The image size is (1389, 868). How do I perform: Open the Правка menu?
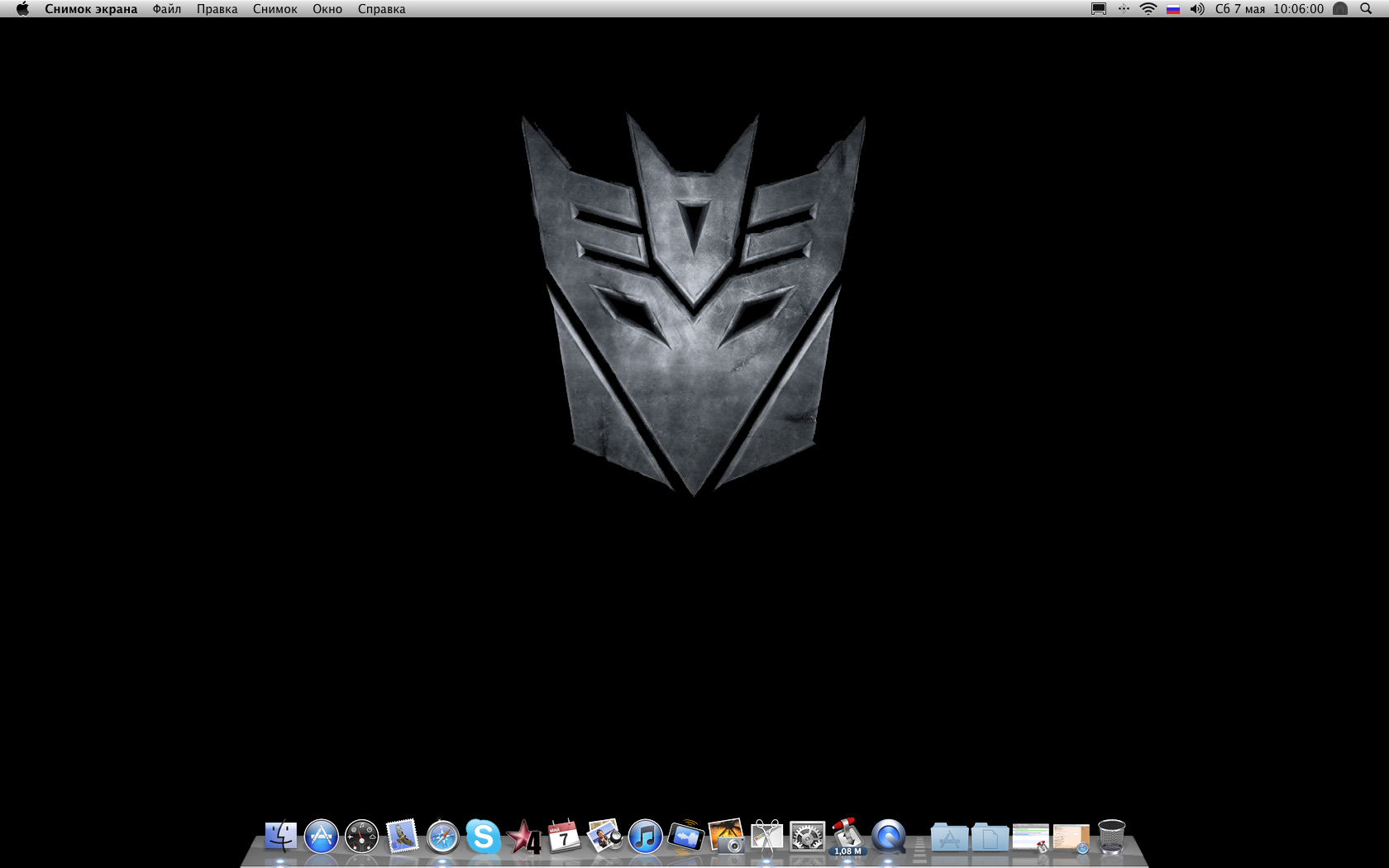[217, 9]
